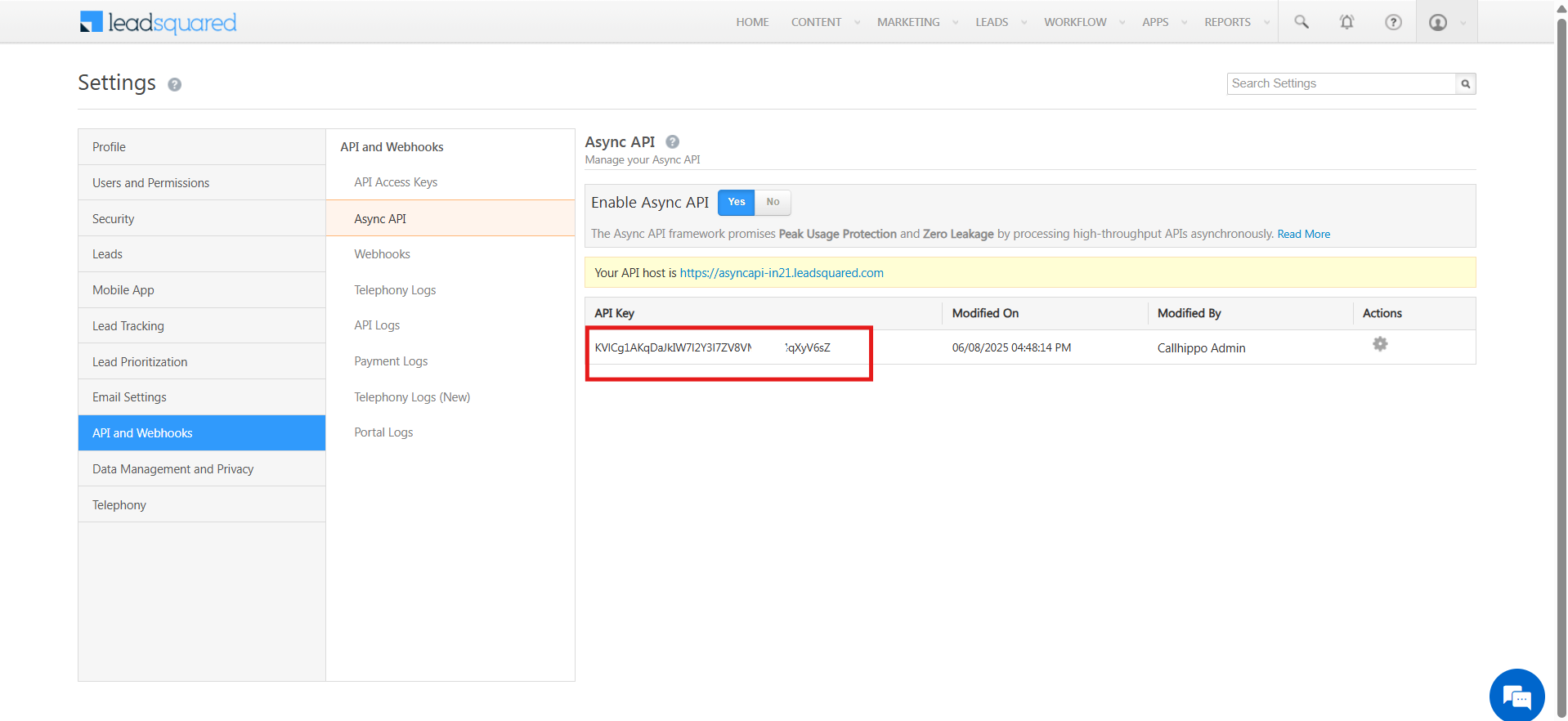This screenshot has width=1568, height=721.
Task: Open the global search magnifier icon
Action: click(1301, 22)
